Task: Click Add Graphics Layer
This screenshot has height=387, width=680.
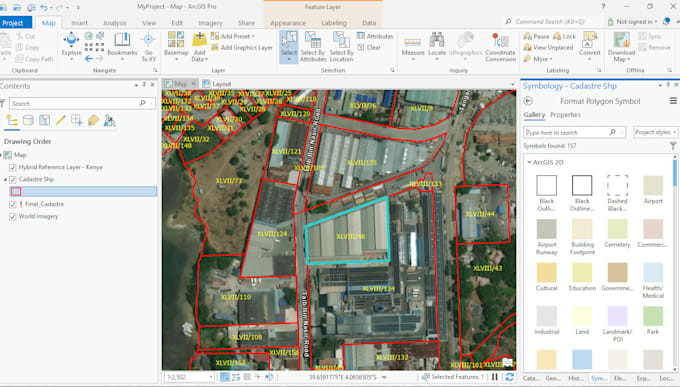Action: click(x=242, y=47)
